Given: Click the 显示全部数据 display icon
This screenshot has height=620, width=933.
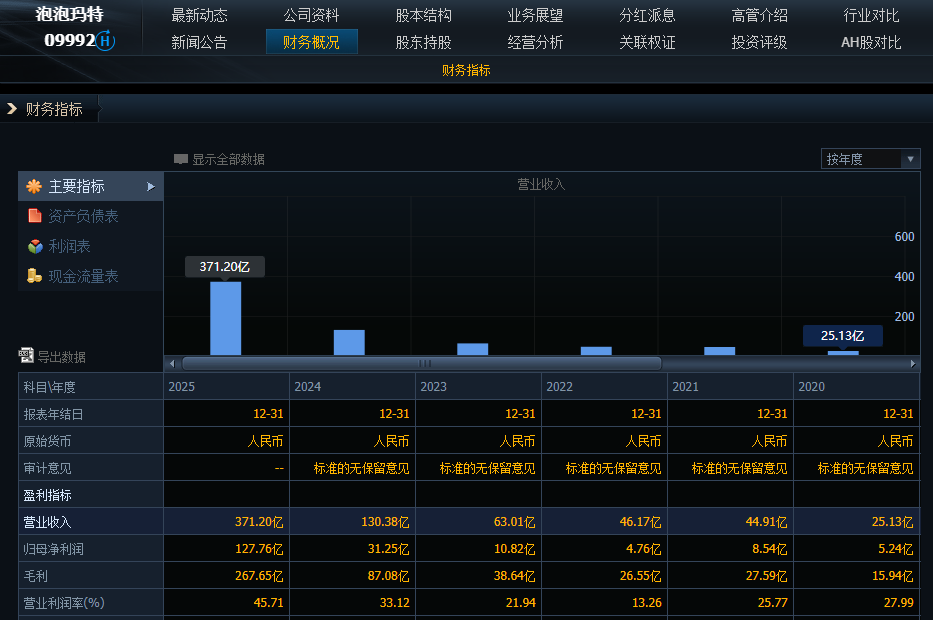Looking at the screenshot, I should pos(181,159).
